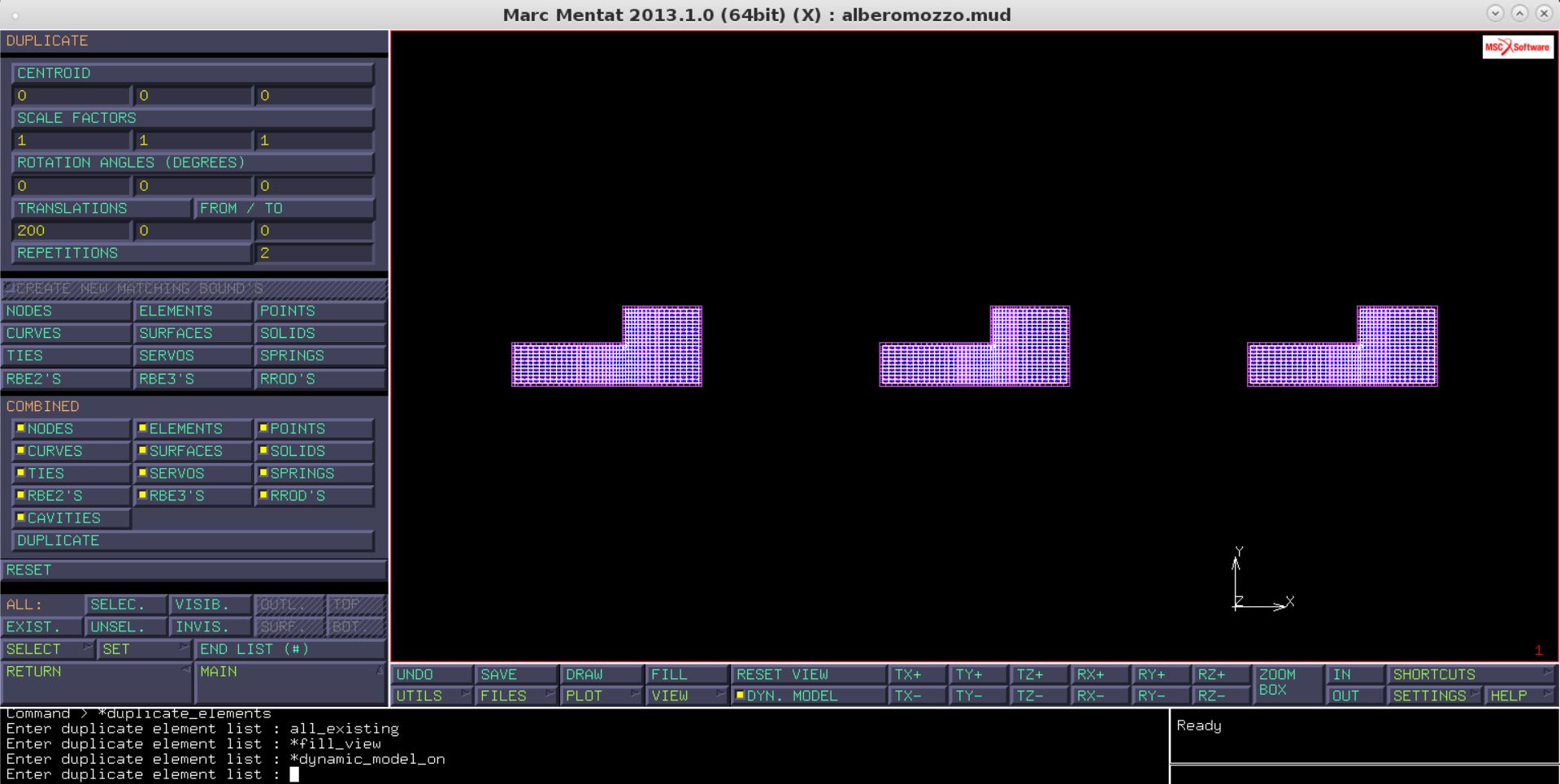Toggle combined SOLIDS checkbox
This screenshot has height=784, width=1560.
[x=314, y=451]
